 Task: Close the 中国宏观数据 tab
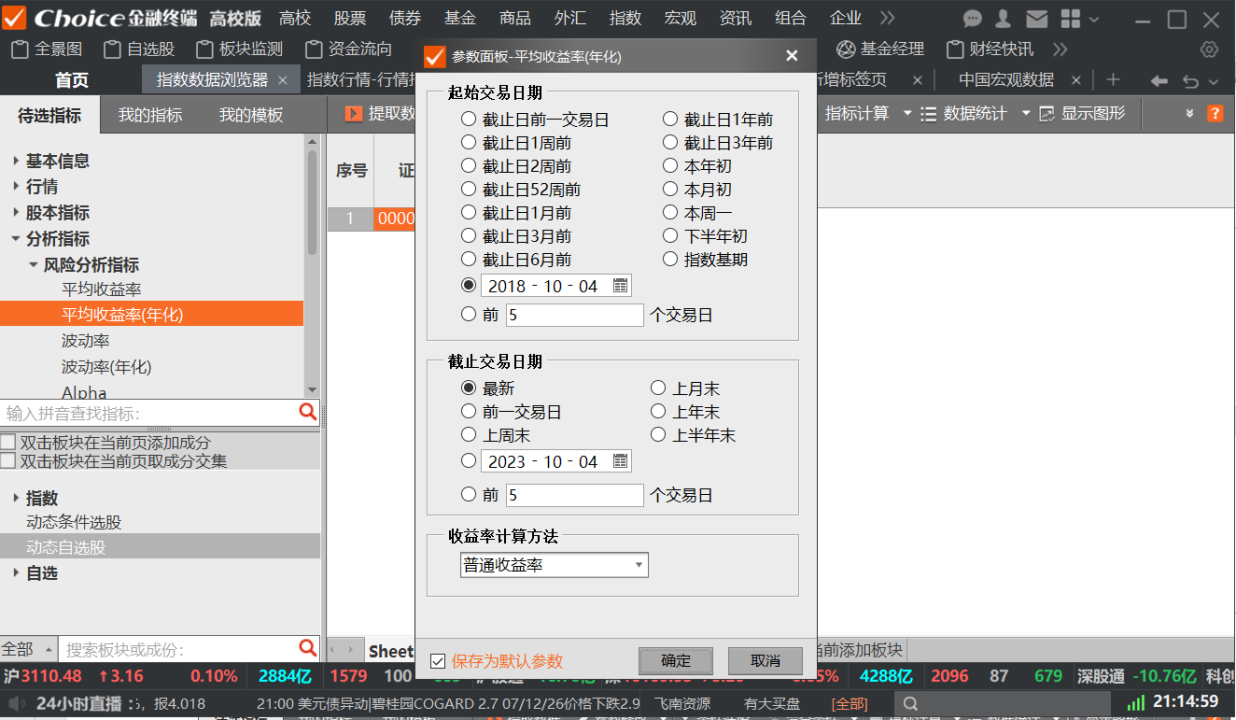1076,80
